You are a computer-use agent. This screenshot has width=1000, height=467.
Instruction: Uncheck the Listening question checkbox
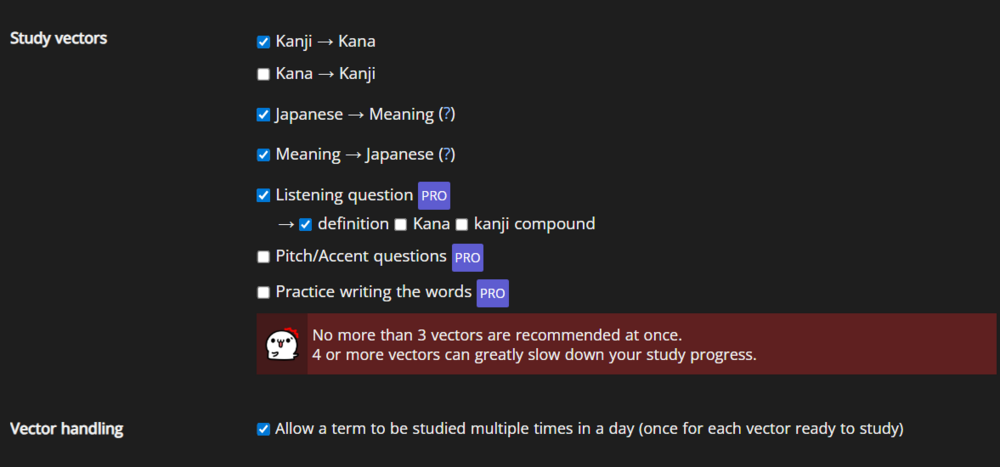tap(263, 195)
